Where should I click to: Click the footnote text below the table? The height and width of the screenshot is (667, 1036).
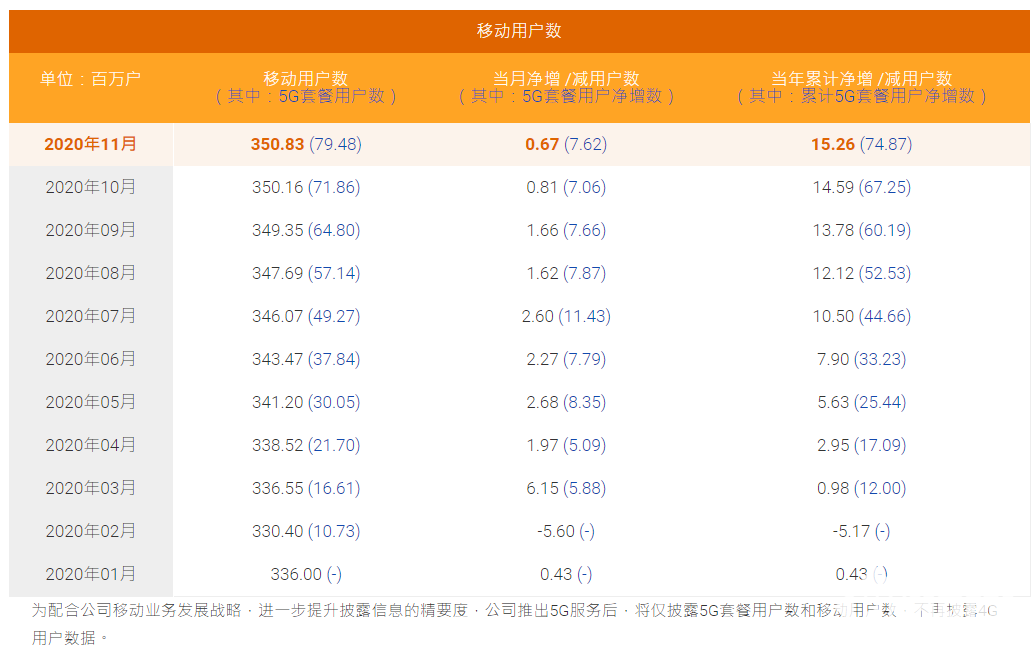coord(400,611)
